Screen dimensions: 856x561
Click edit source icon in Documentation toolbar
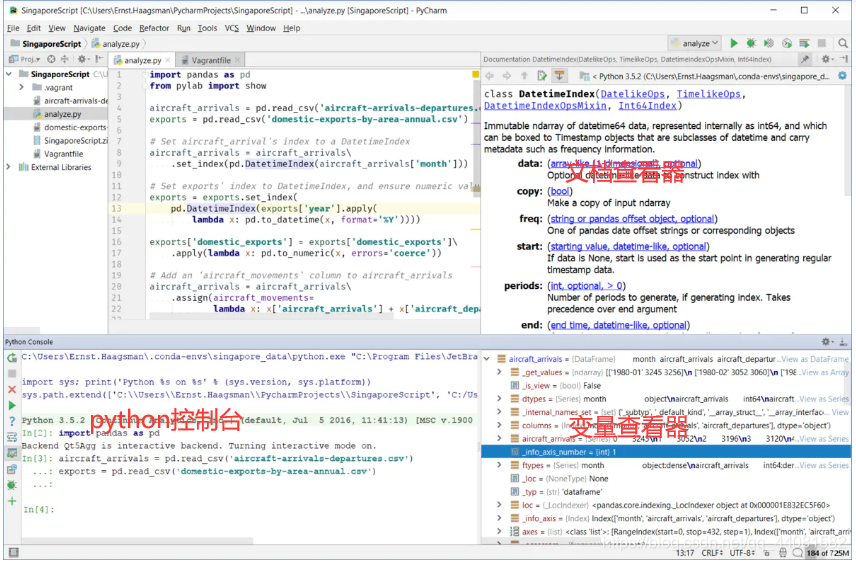542,76
